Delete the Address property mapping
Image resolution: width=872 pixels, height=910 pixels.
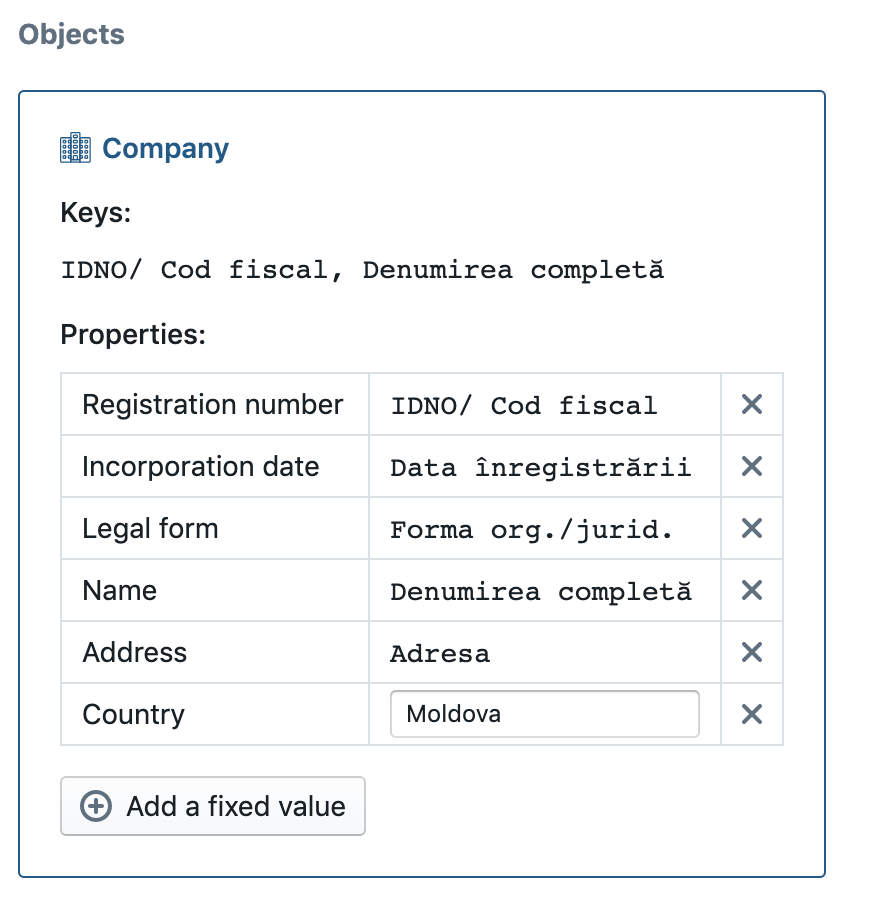tap(751, 653)
